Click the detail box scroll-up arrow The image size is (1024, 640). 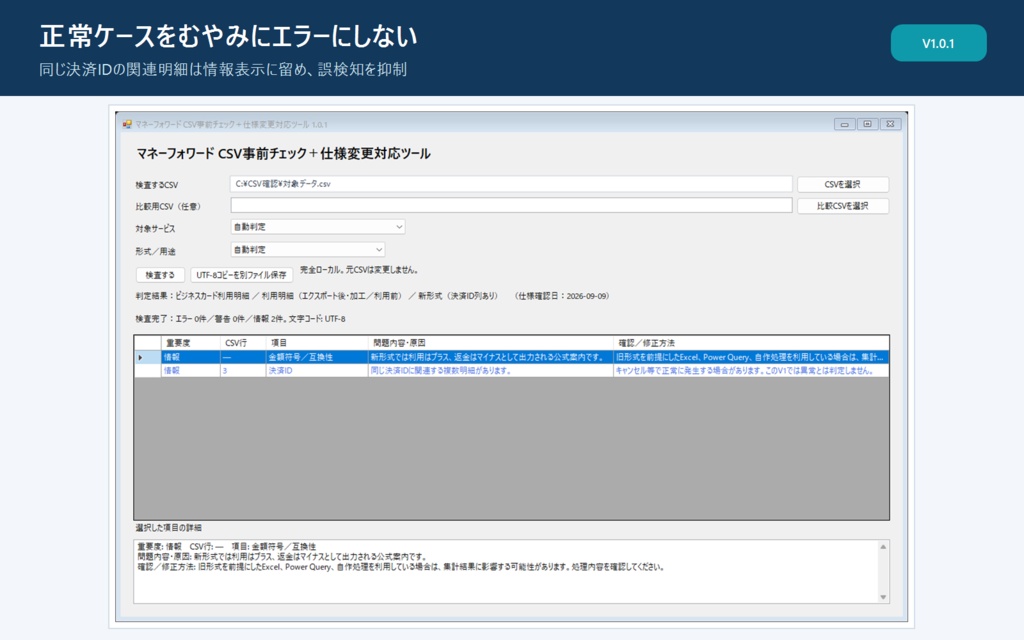(883, 547)
